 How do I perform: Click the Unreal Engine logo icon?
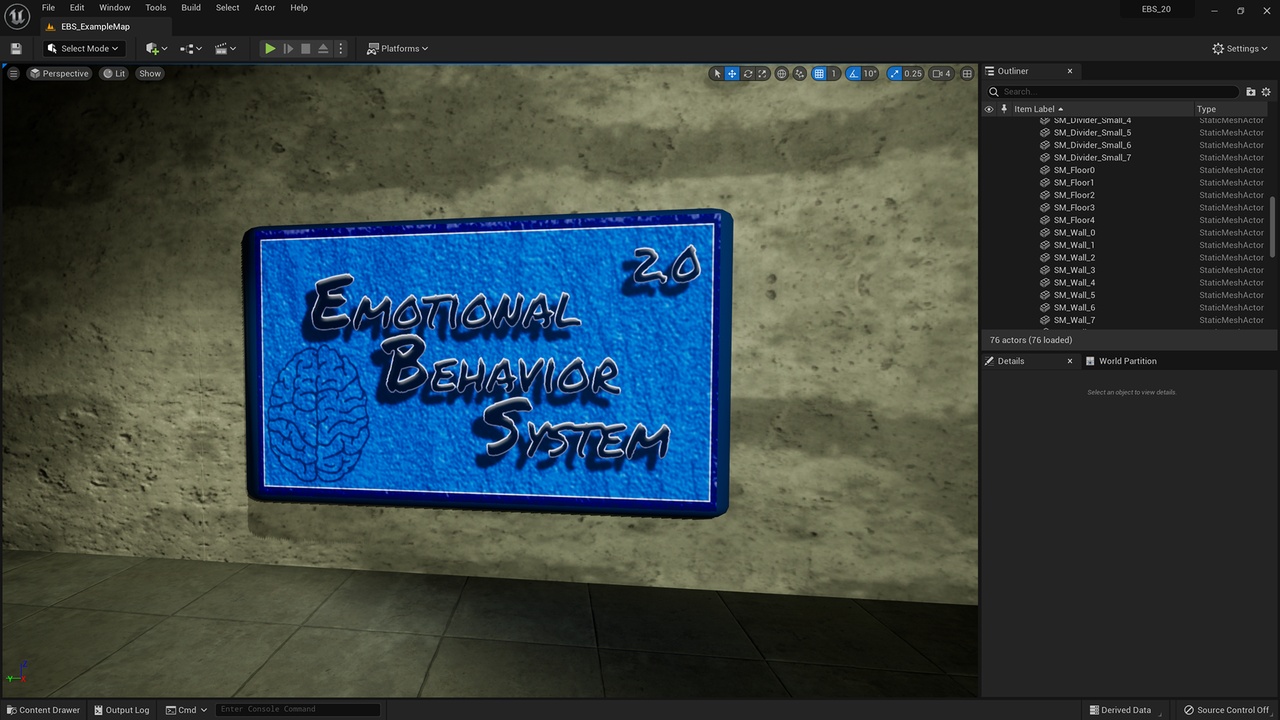[17, 16]
